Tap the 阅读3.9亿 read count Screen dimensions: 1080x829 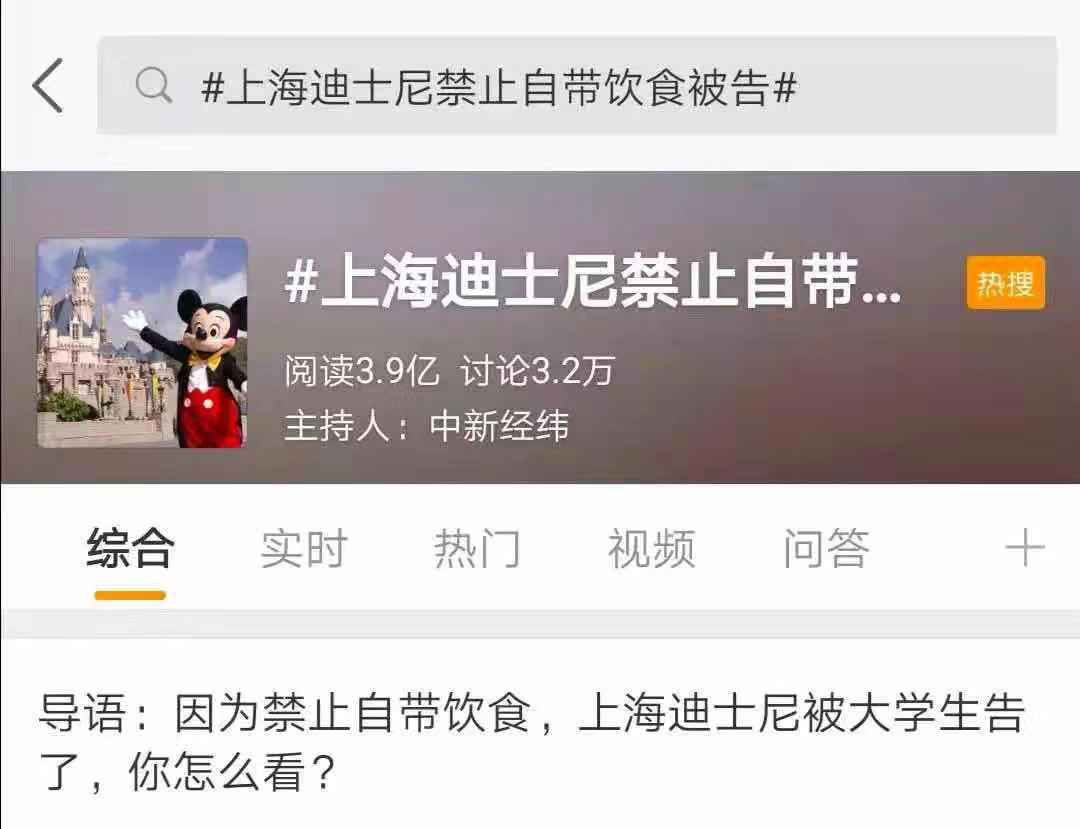[362, 371]
